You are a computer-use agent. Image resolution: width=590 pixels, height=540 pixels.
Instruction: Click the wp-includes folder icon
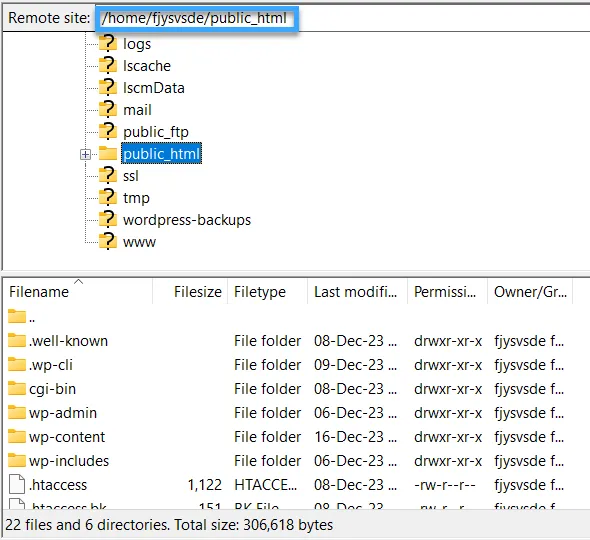click(x=17, y=460)
